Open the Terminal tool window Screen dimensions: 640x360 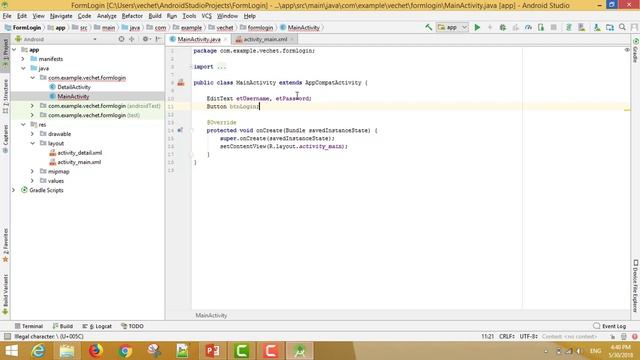[29, 326]
